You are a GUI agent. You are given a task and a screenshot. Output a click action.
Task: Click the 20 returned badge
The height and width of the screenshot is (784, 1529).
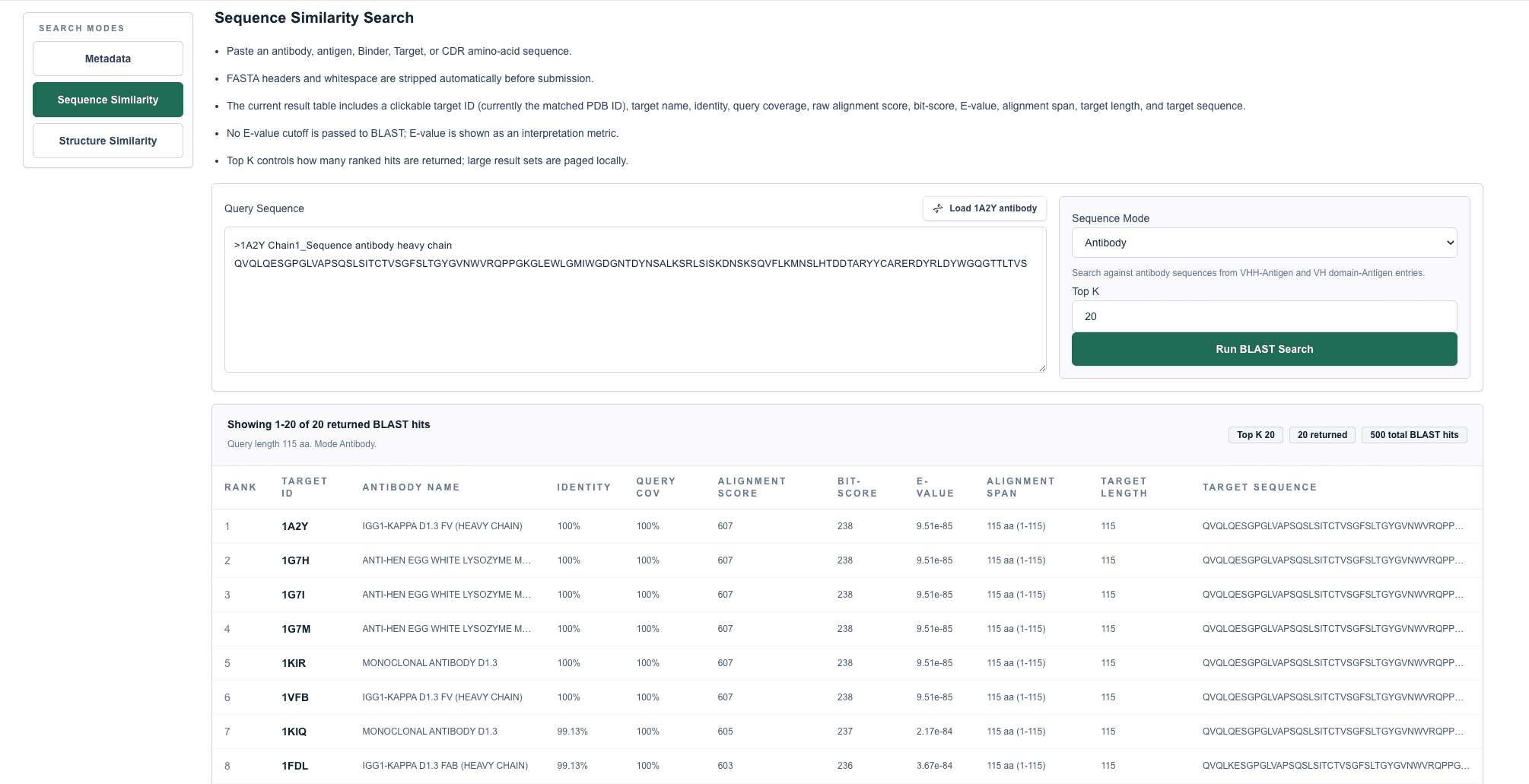coord(1322,435)
